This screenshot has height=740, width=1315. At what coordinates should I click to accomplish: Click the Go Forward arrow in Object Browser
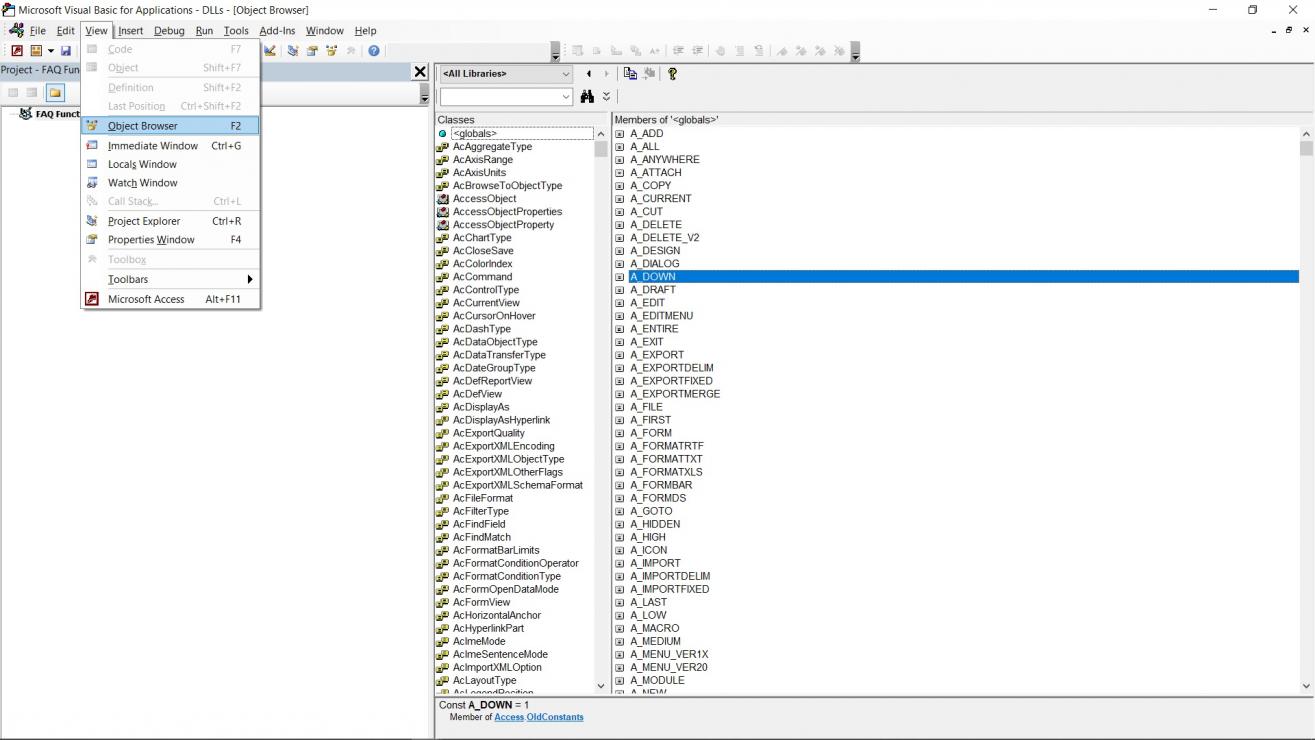point(606,73)
